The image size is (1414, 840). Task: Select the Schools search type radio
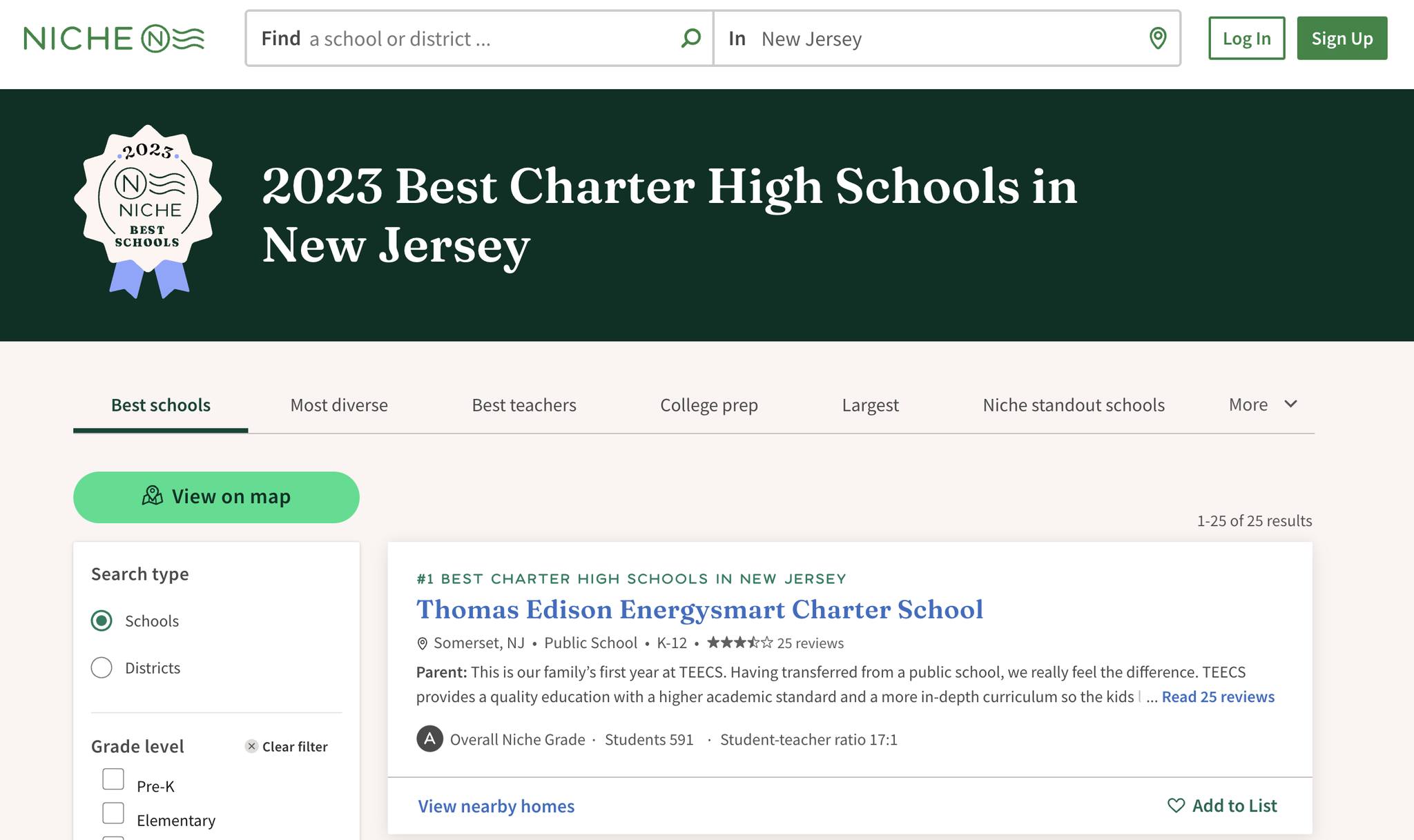(x=101, y=621)
